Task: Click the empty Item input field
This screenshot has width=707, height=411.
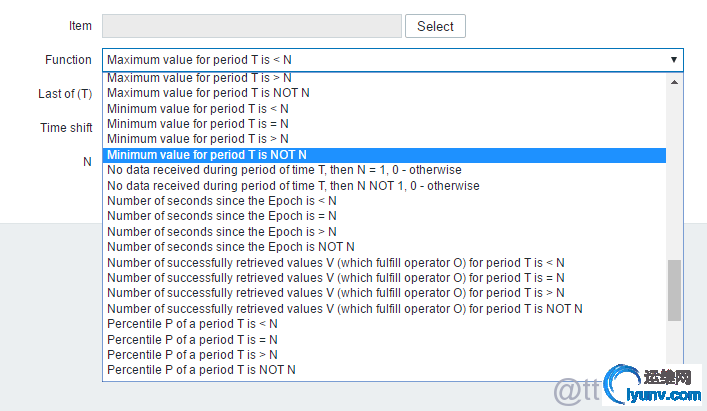Action: point(251,27)
